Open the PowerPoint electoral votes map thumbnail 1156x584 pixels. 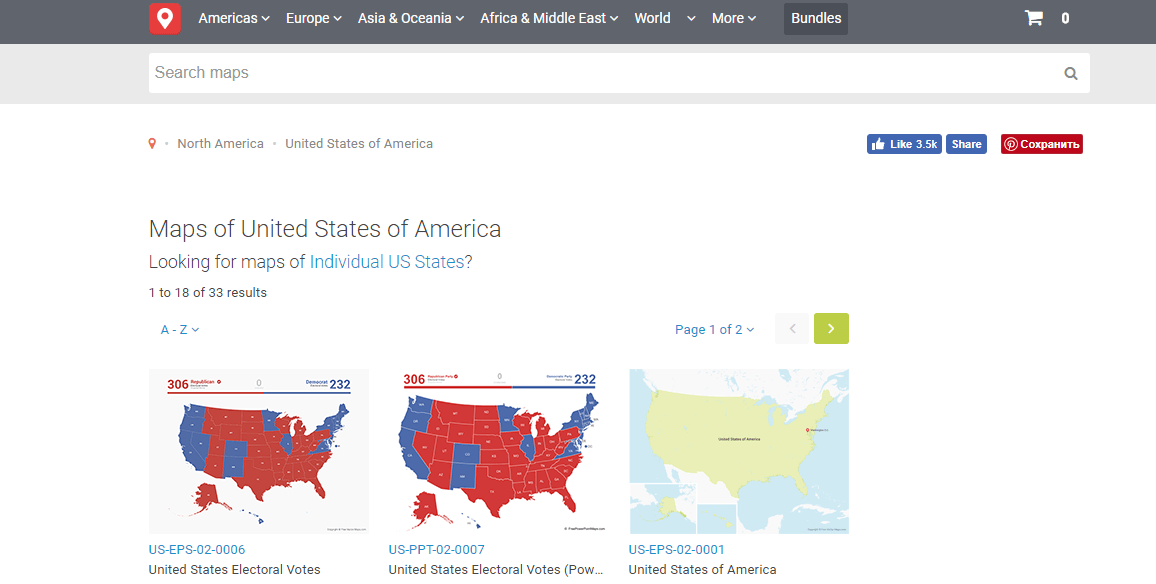coord(498,451)
